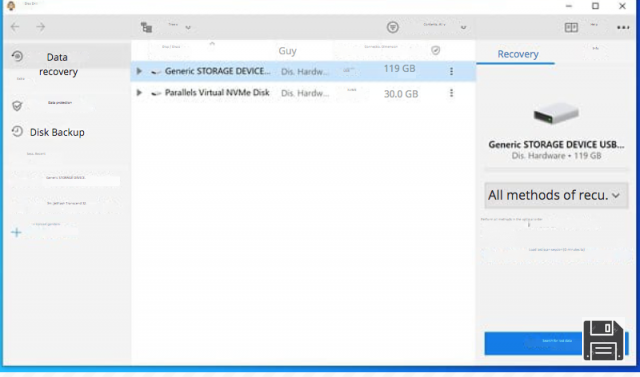
Task: Open the three-dot more menu in toolbar
Action: [x=623, y=27]
